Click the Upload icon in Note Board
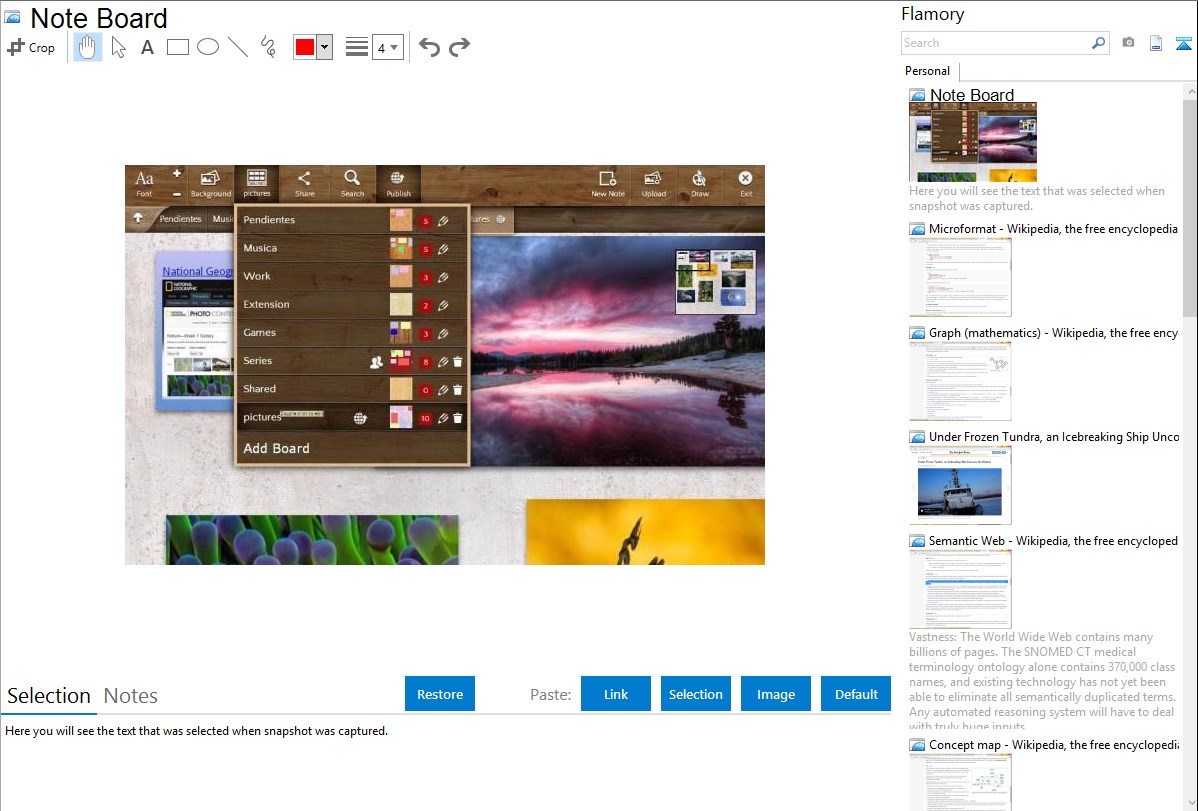The image size is (1198, 811). coord(653,183)
